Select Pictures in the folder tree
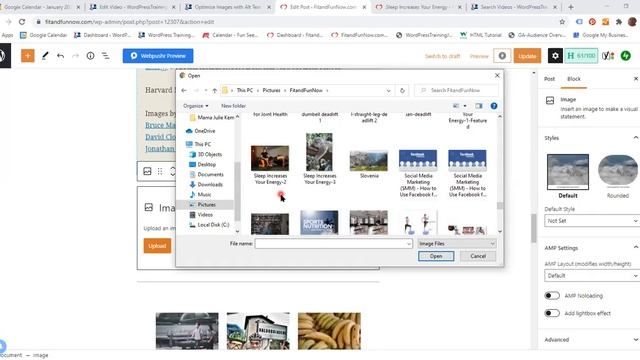The image size is (640, 360). click(206, 204)
